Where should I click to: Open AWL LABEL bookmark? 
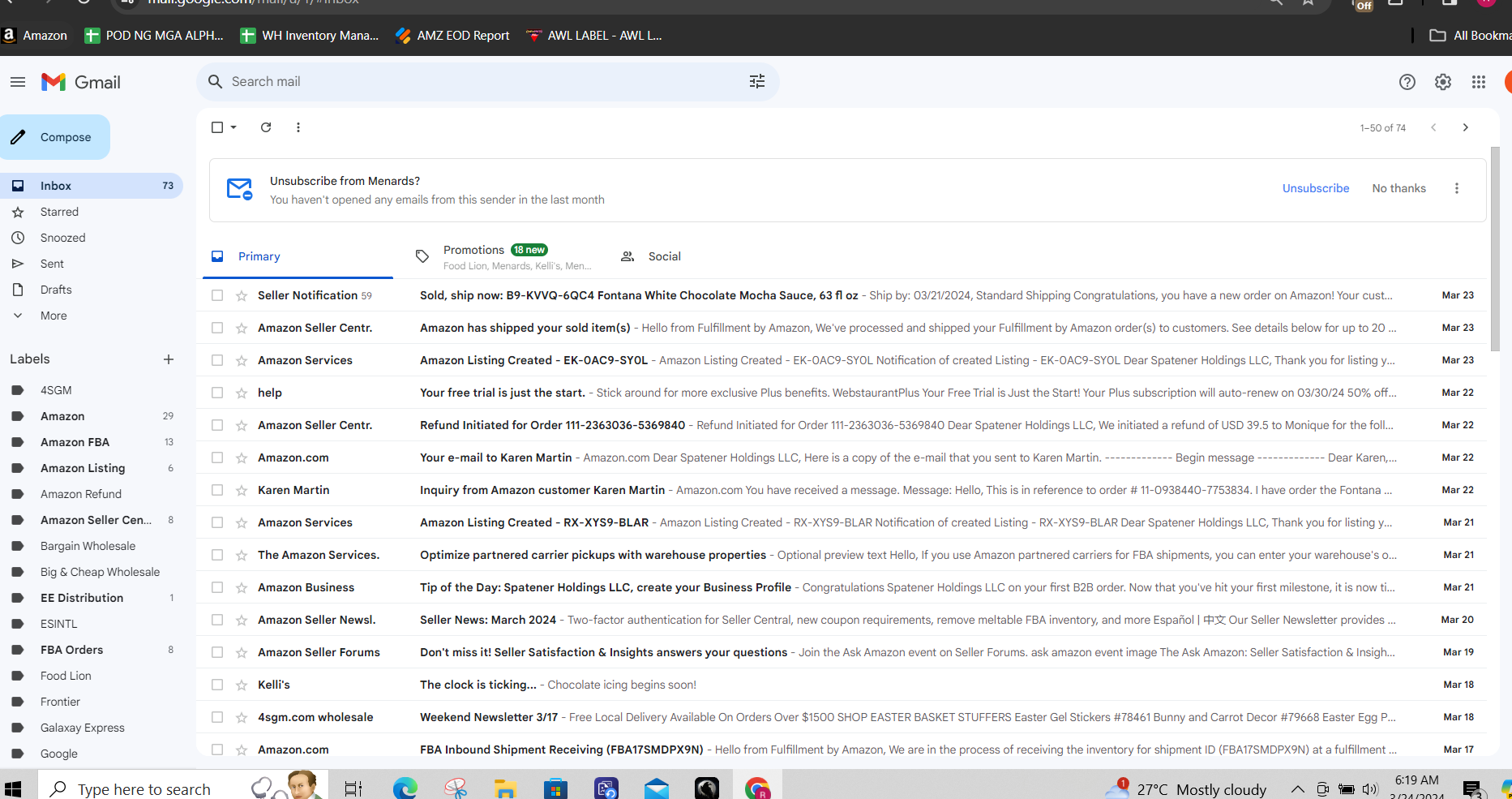pyautogui.click(x=594, y=36)
